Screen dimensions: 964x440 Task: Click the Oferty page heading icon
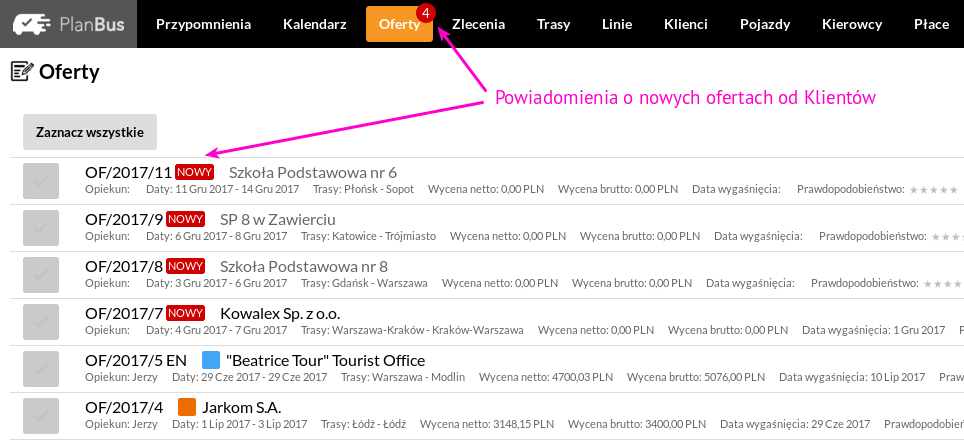click(22, 72)
